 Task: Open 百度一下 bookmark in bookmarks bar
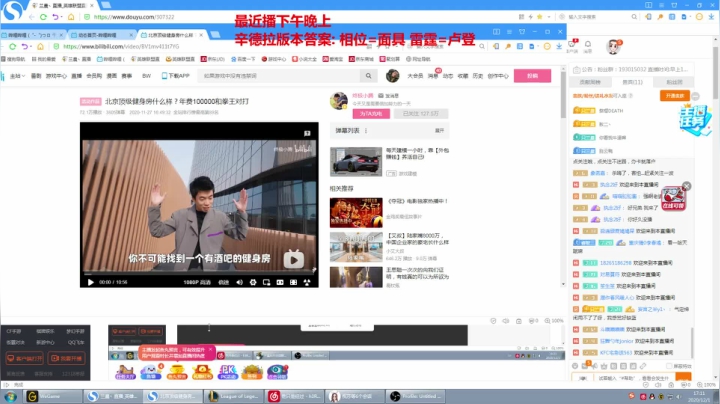[x=243, y=59]
